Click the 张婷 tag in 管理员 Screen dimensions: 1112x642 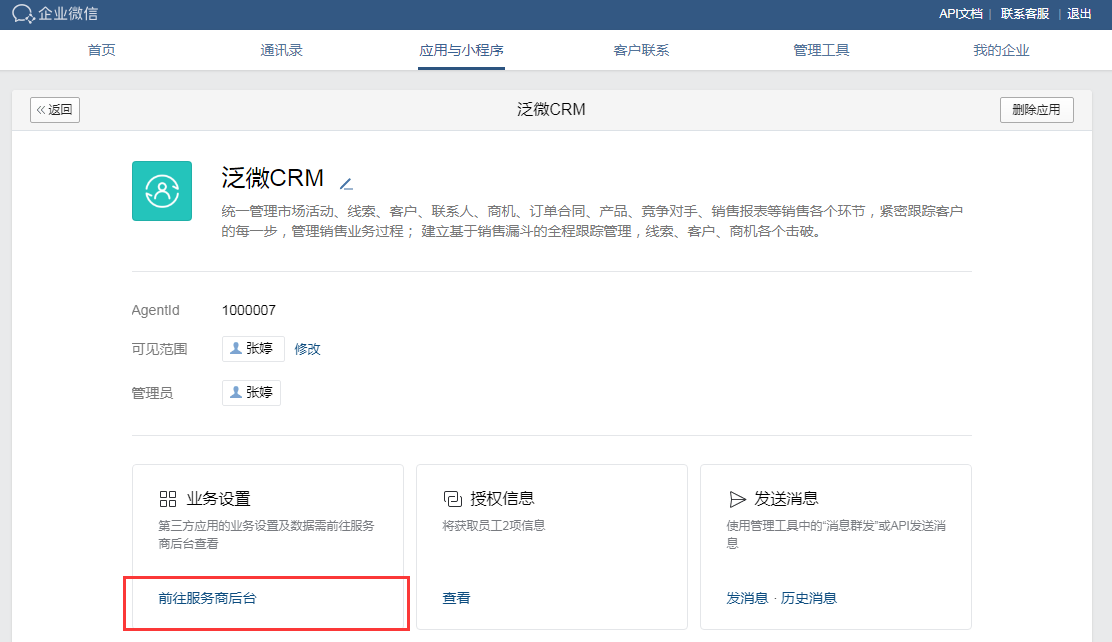click(x=251, y=392)
